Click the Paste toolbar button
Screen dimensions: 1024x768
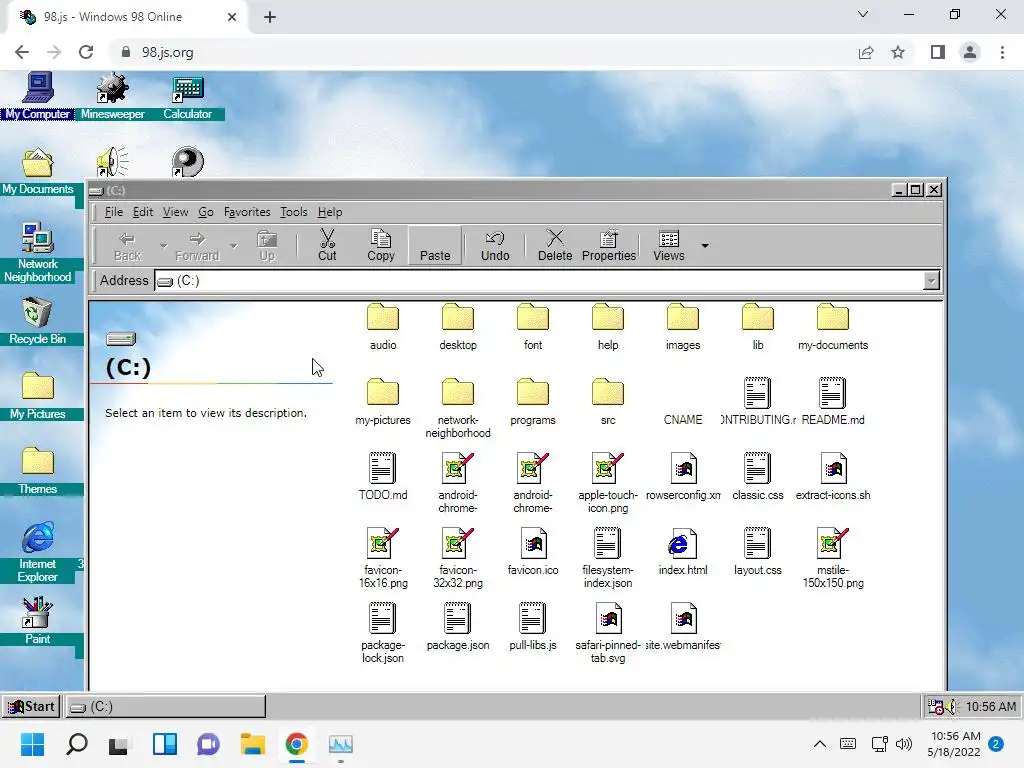click(435, 246)
